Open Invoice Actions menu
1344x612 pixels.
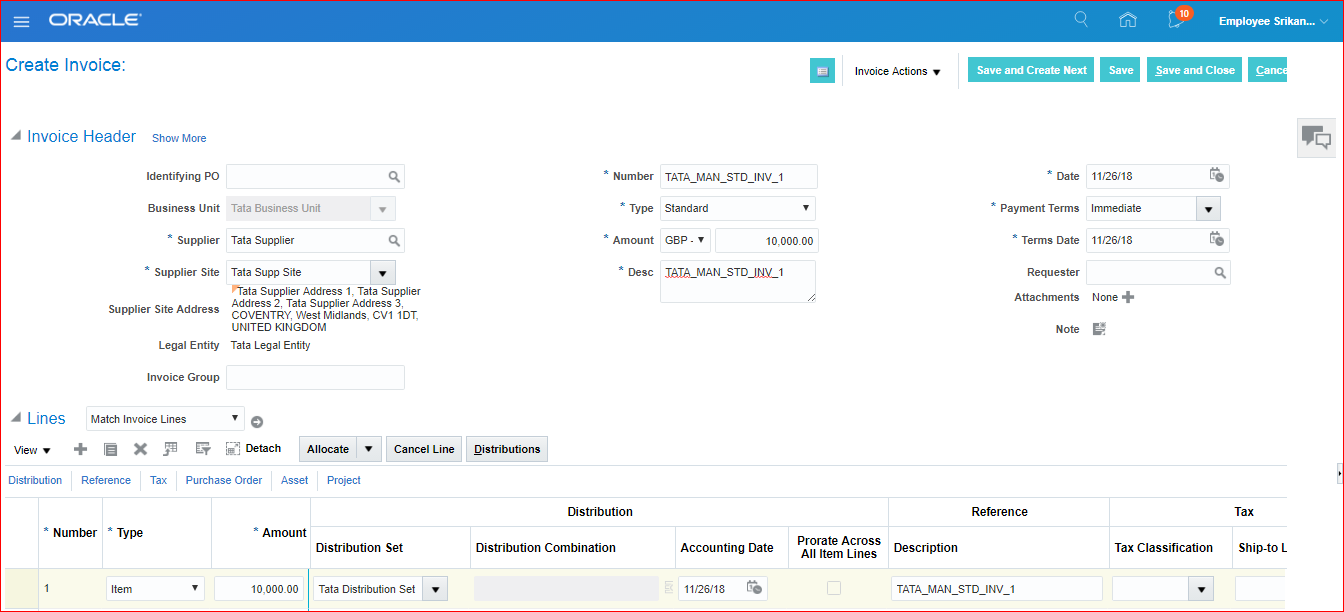point(897,71)
